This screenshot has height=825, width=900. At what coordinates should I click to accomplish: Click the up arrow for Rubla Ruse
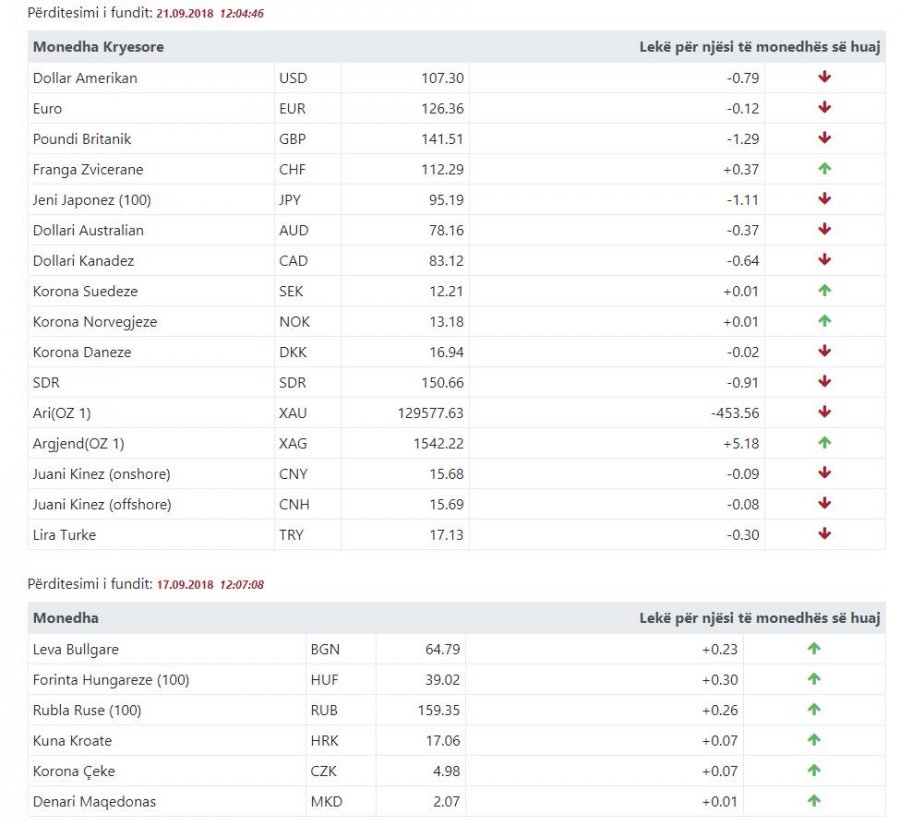click(x=814, y=709)
